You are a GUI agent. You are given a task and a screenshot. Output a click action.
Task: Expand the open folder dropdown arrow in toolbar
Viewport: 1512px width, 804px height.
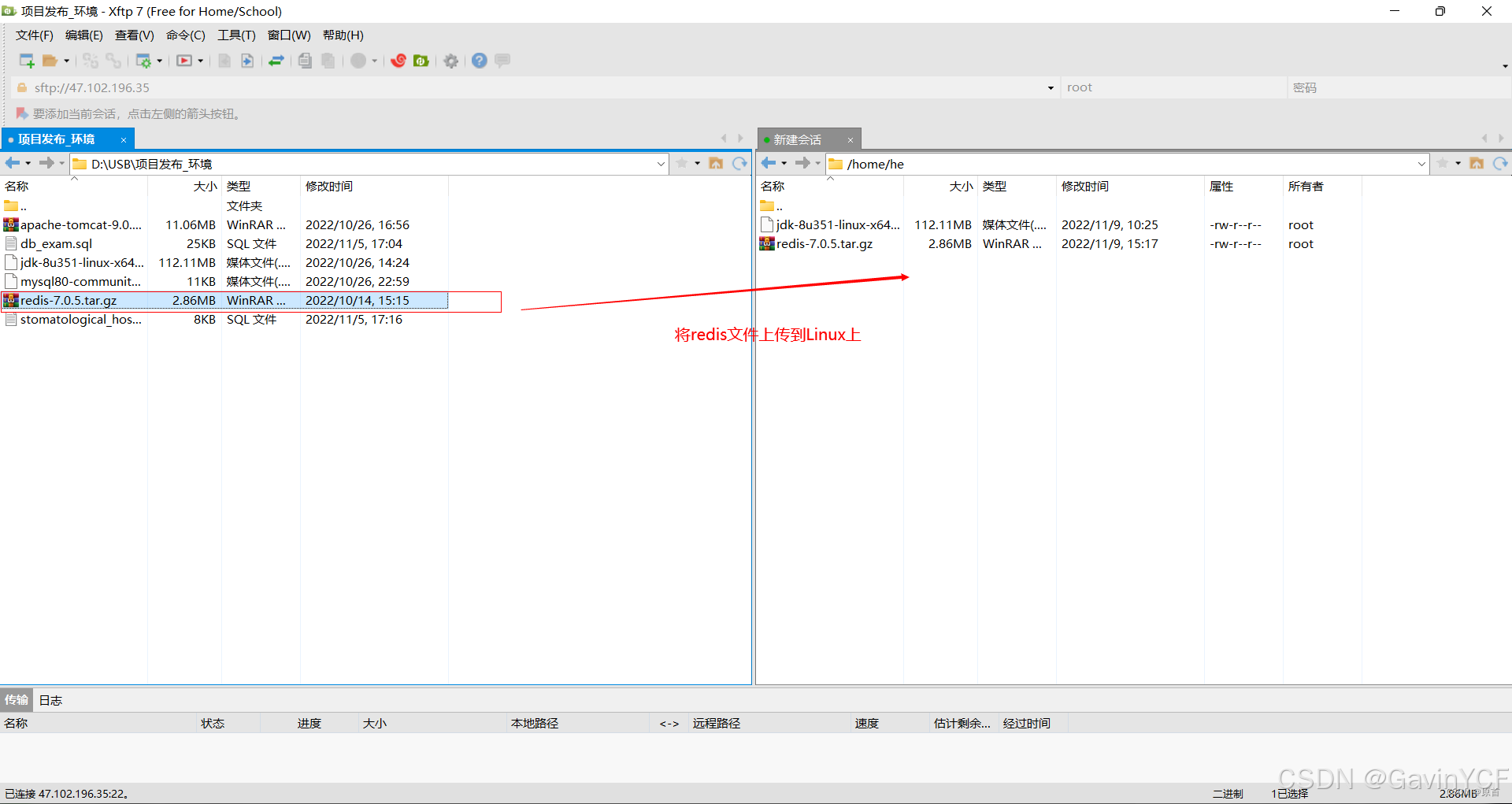coord(66,61)
